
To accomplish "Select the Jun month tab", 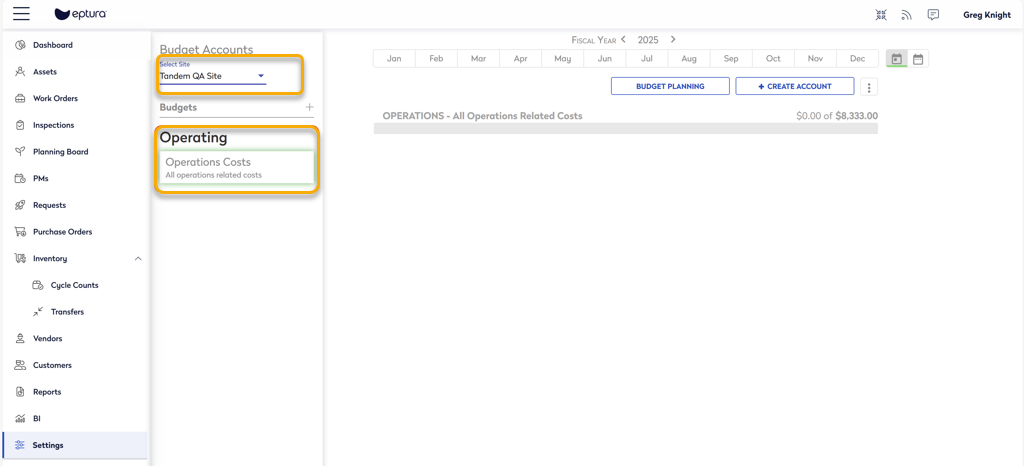I will click(x=605, y=59).
